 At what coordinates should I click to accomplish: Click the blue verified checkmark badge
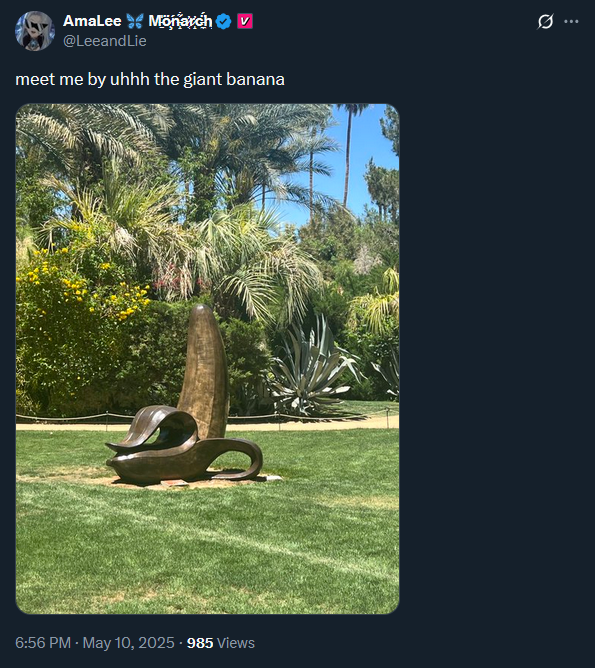click(223, 21)
